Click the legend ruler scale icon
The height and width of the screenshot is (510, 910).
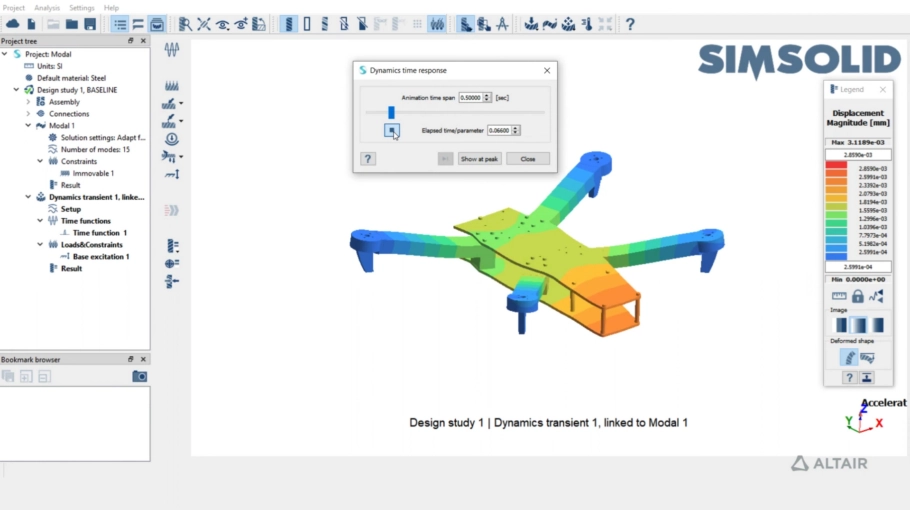click(x=839, y=296)
